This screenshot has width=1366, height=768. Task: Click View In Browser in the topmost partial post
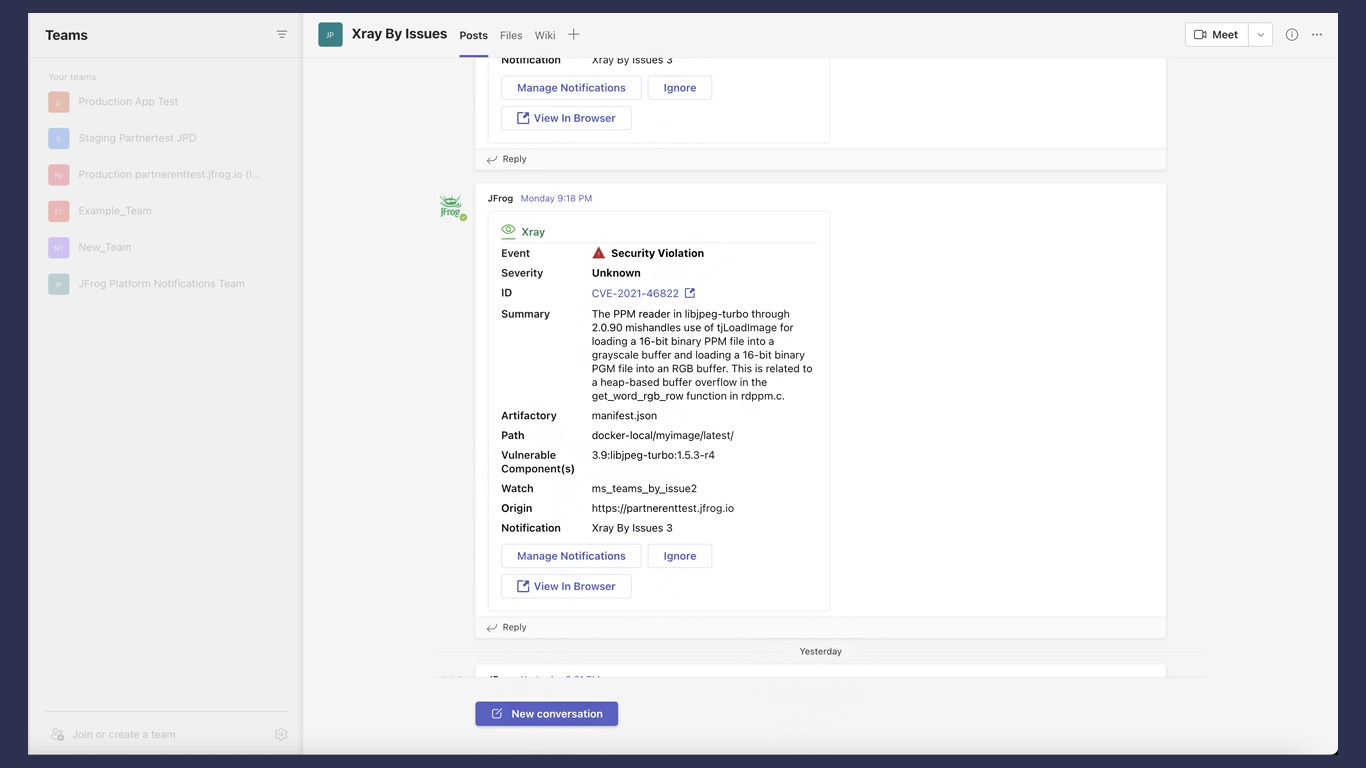pos(566,118)
